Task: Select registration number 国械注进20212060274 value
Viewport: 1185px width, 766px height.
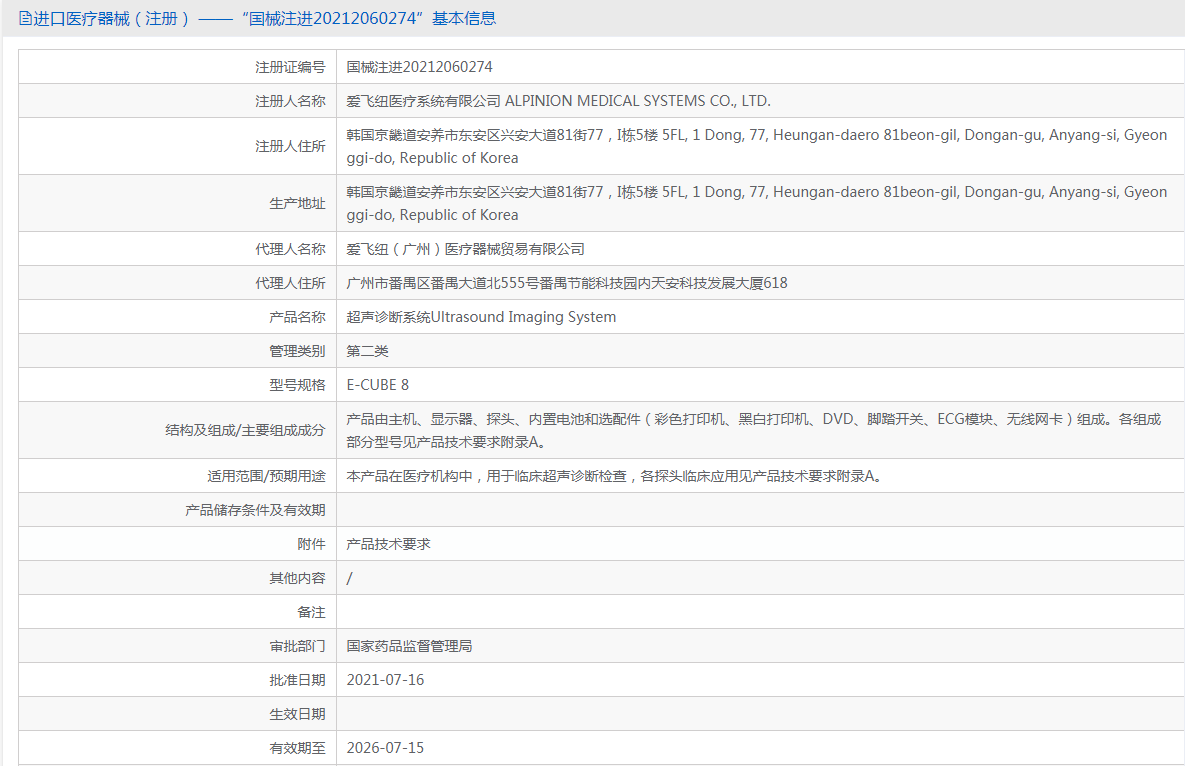Action: tap(419, 67)
